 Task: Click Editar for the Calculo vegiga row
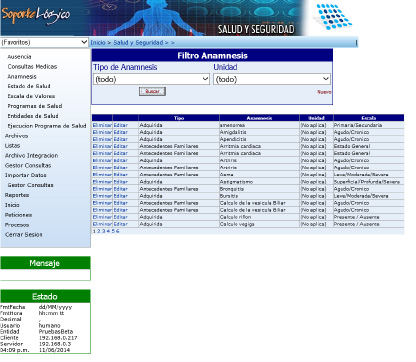[x=121, y=224]
